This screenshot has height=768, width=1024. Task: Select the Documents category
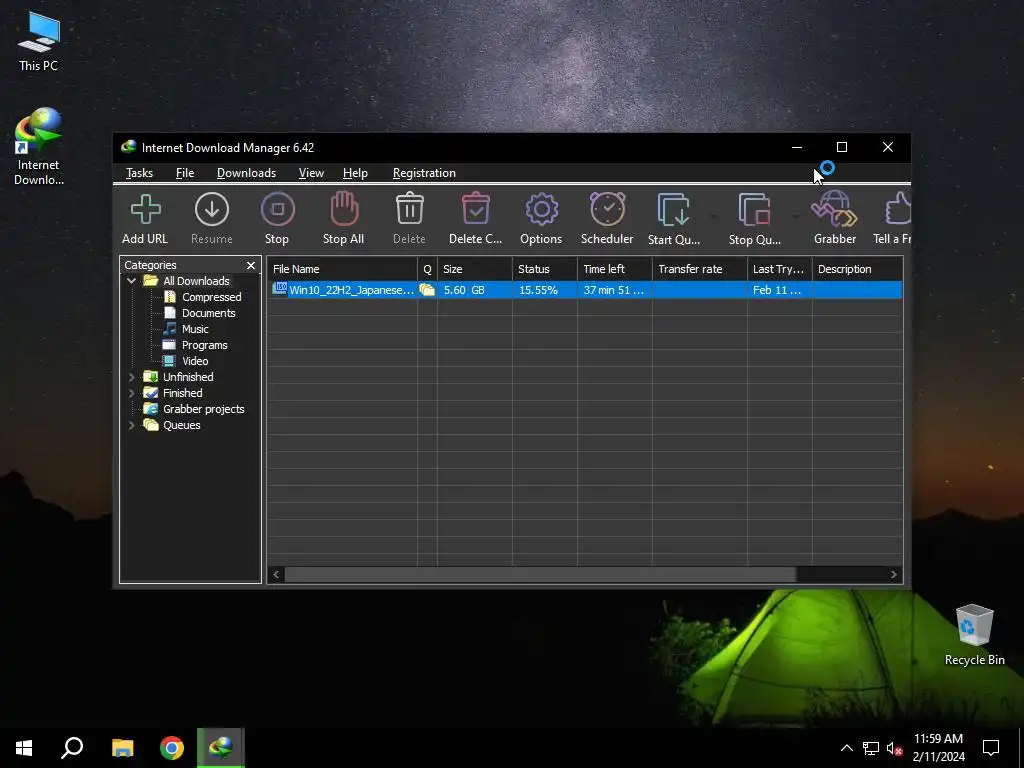(x=208, y=313)
